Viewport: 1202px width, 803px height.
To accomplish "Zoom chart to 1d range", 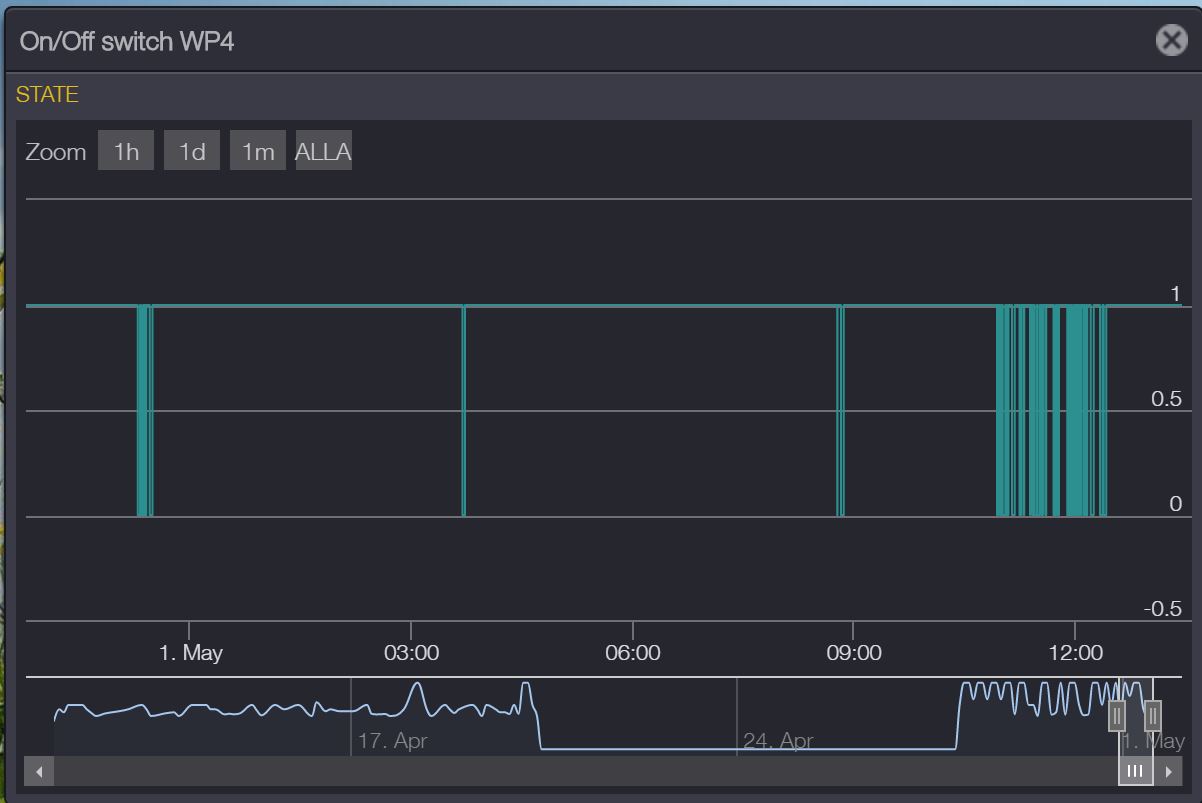I will pos(192,152).
